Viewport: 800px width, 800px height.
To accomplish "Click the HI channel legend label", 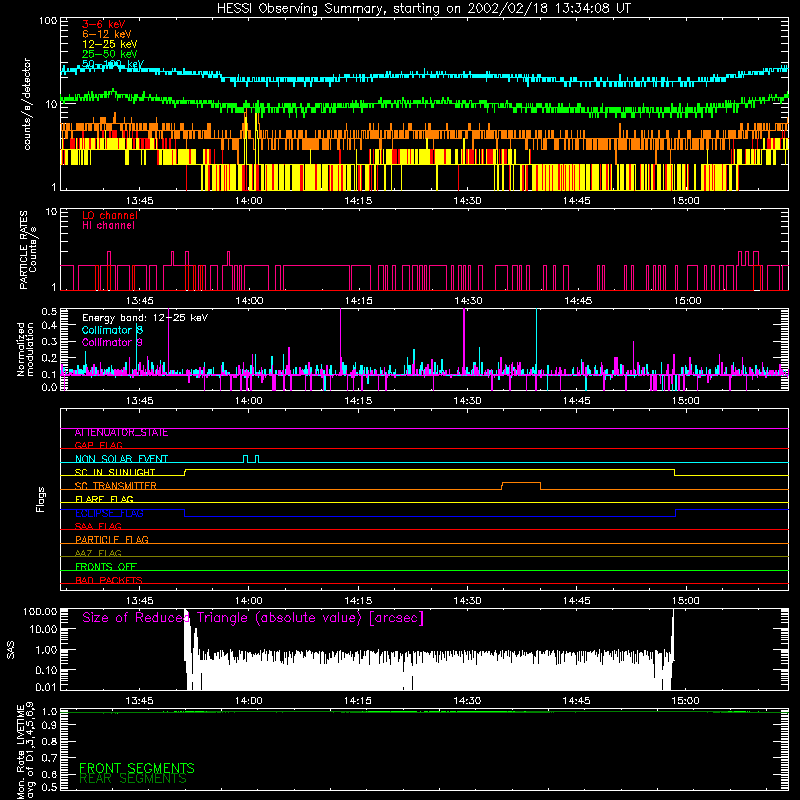I will coord(108,225).
